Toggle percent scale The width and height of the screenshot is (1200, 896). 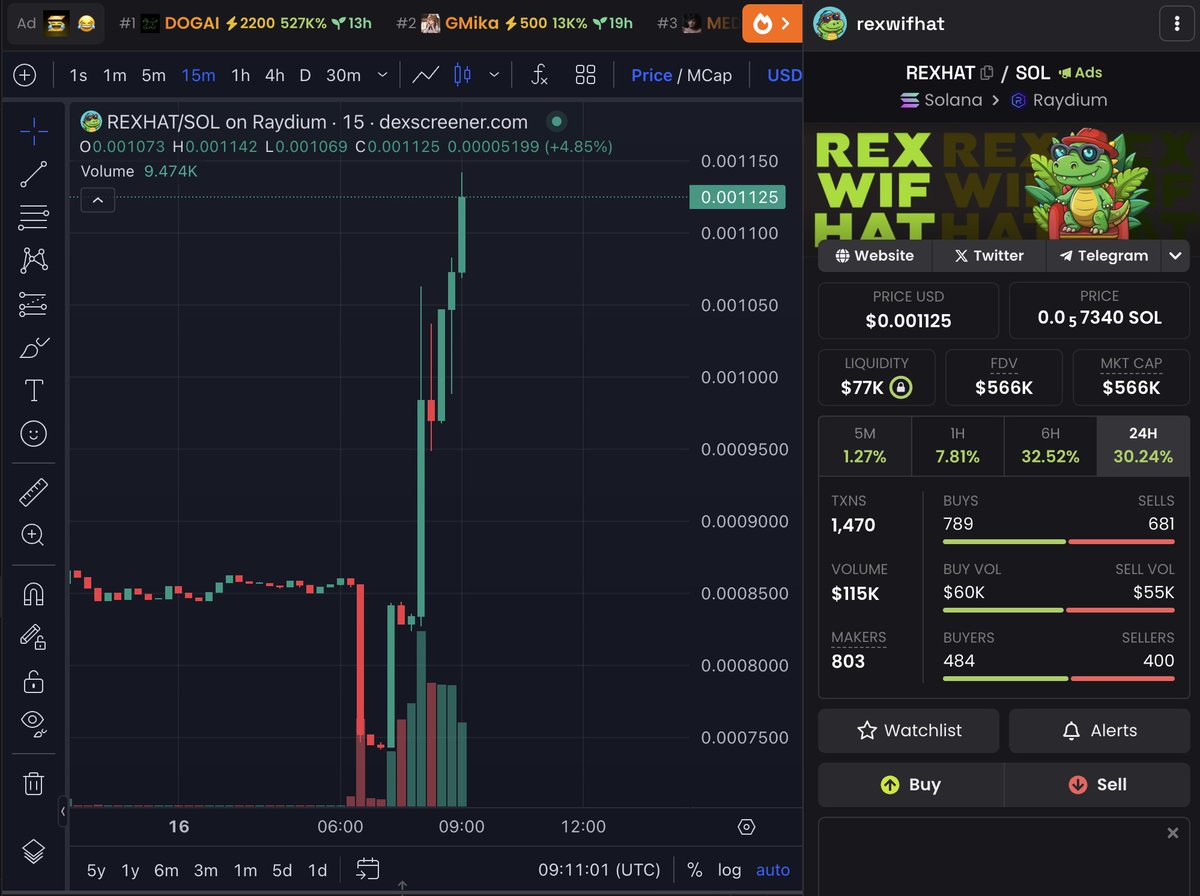click(694, 870)
